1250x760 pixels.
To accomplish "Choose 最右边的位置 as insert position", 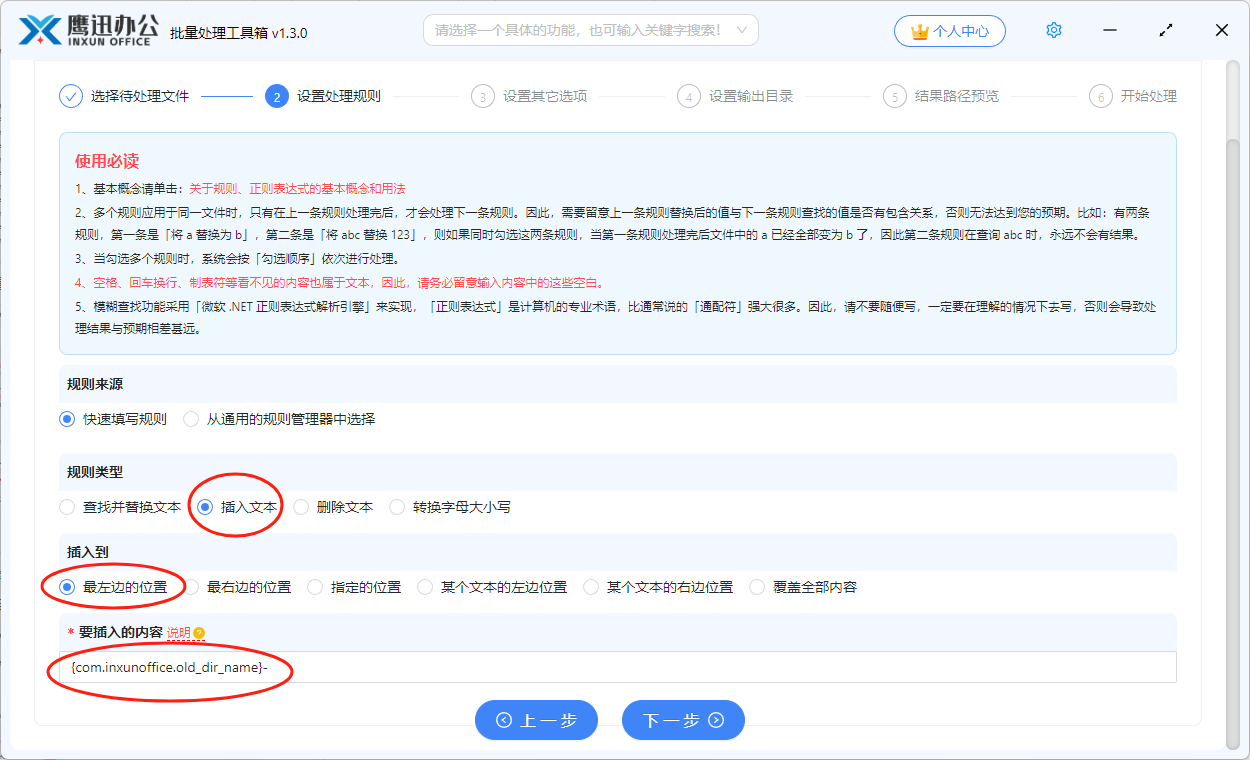I will (x=191, y=587).
